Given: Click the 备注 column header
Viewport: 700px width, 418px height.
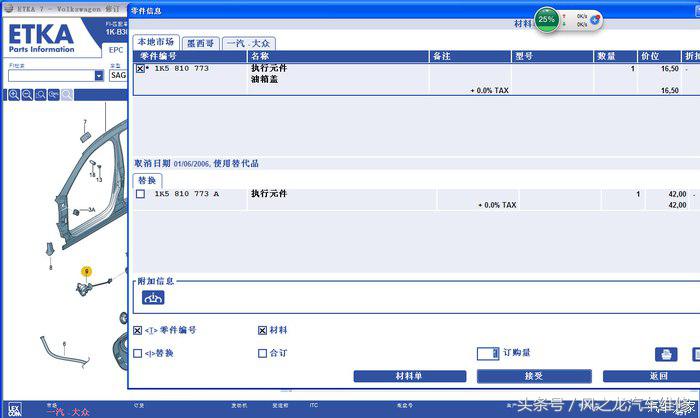Looking at the screenshot, I should point(471,56).
